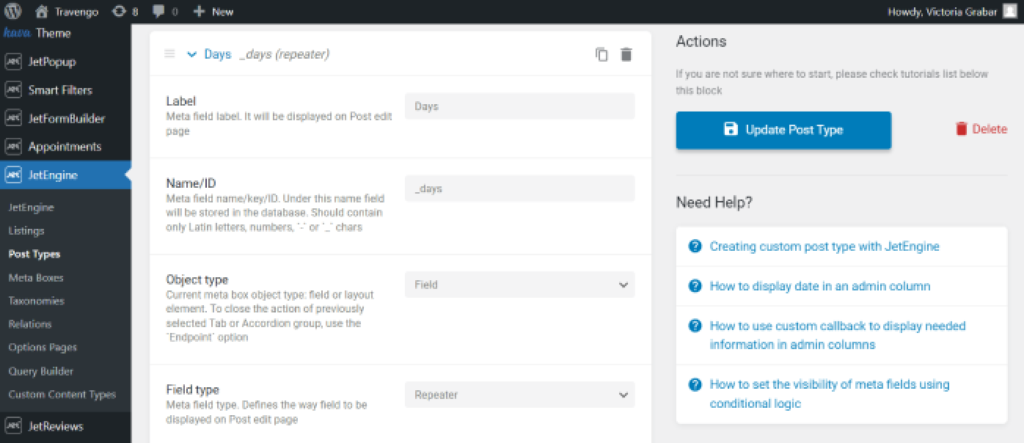This screenshot has width=1024, height=443.
Task: Delete the Days field via trash icon
Action: click(626, 54)
